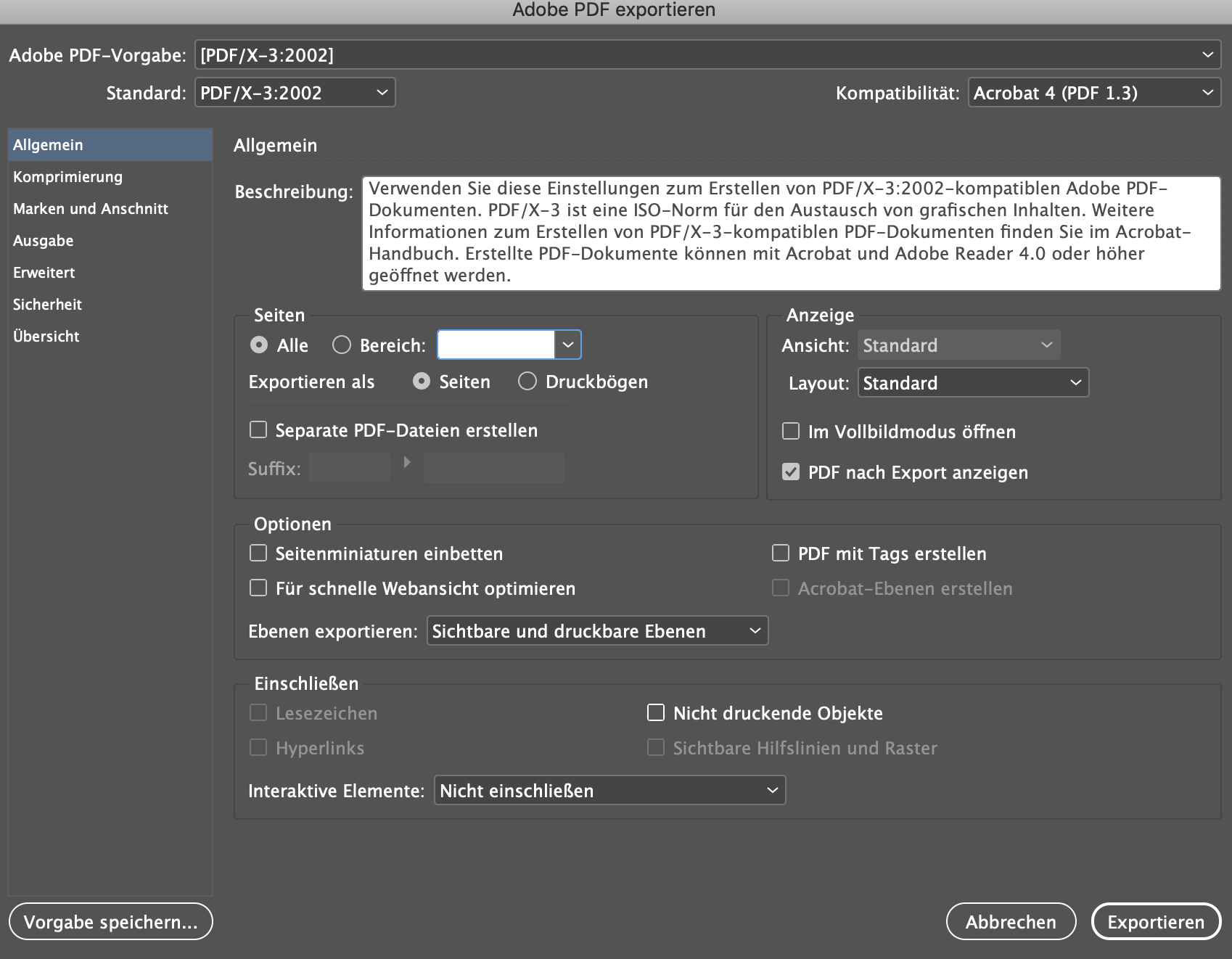Viewport: 1232px width, 959px height.
Task: Open the Standard PDF/X-3:2002 dropdown
Action: pos(295,93)
